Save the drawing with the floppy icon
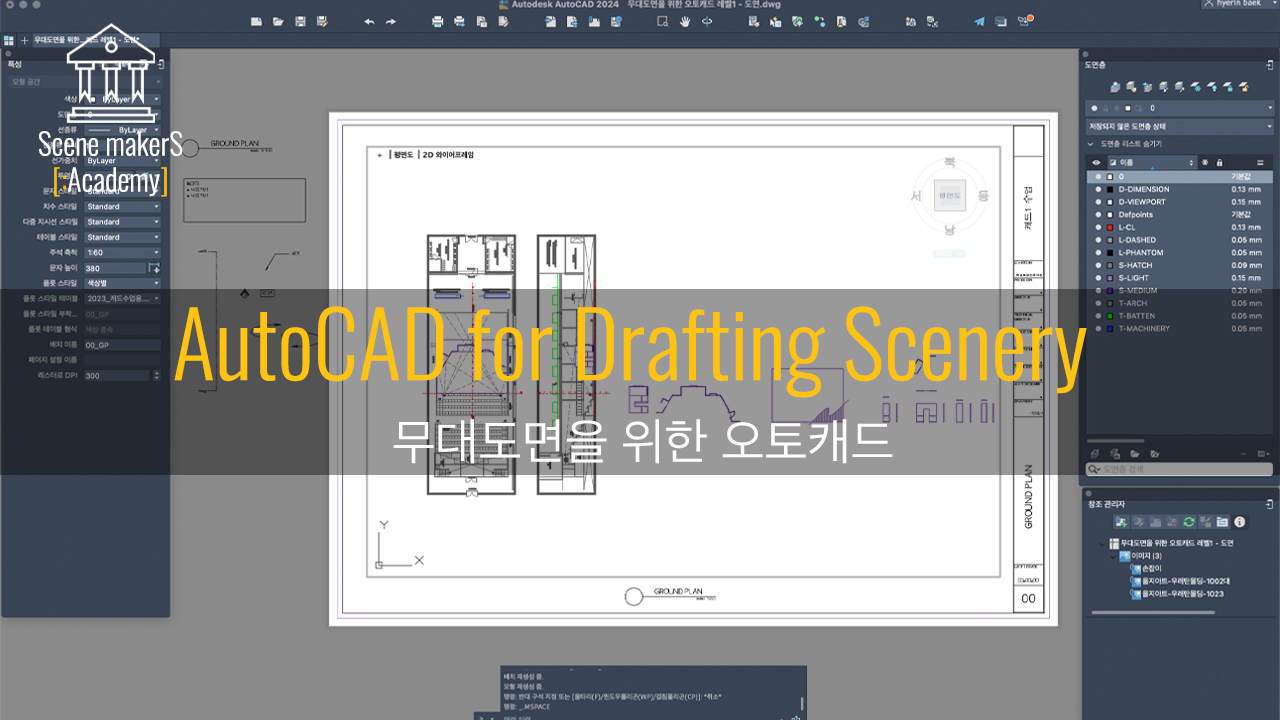The width and height of the screenshot is (1280, 720). click(299, 21)
